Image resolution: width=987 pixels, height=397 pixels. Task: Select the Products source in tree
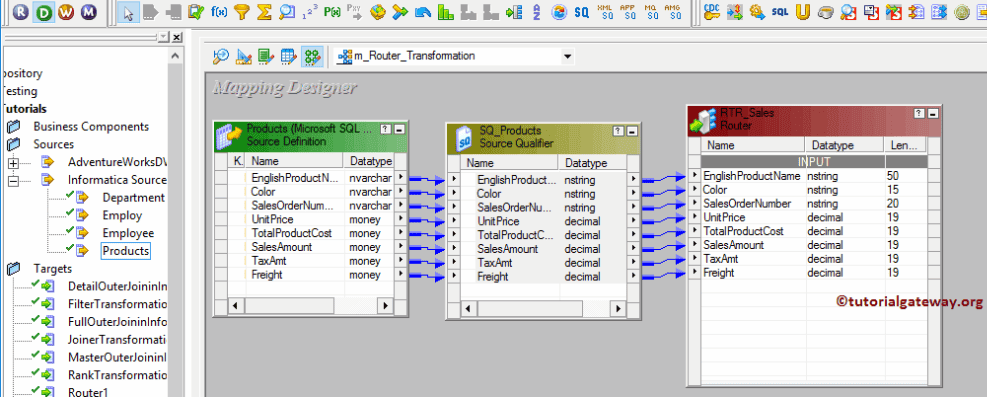tap(126, 250)
